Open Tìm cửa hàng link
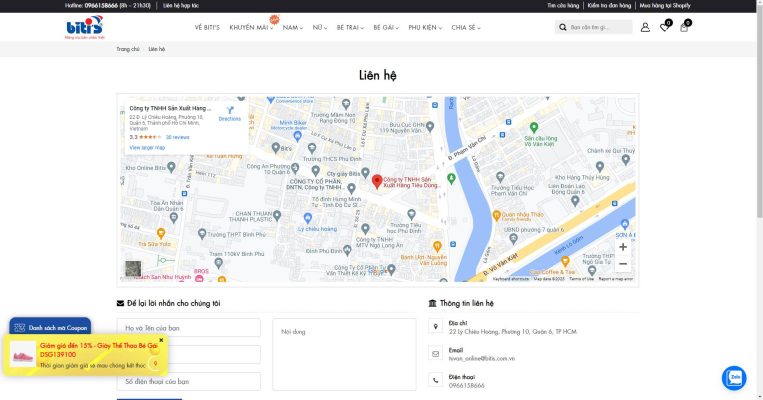Image resolution: width=763 pixels, height=400 pixels. (x=563, y=6)
